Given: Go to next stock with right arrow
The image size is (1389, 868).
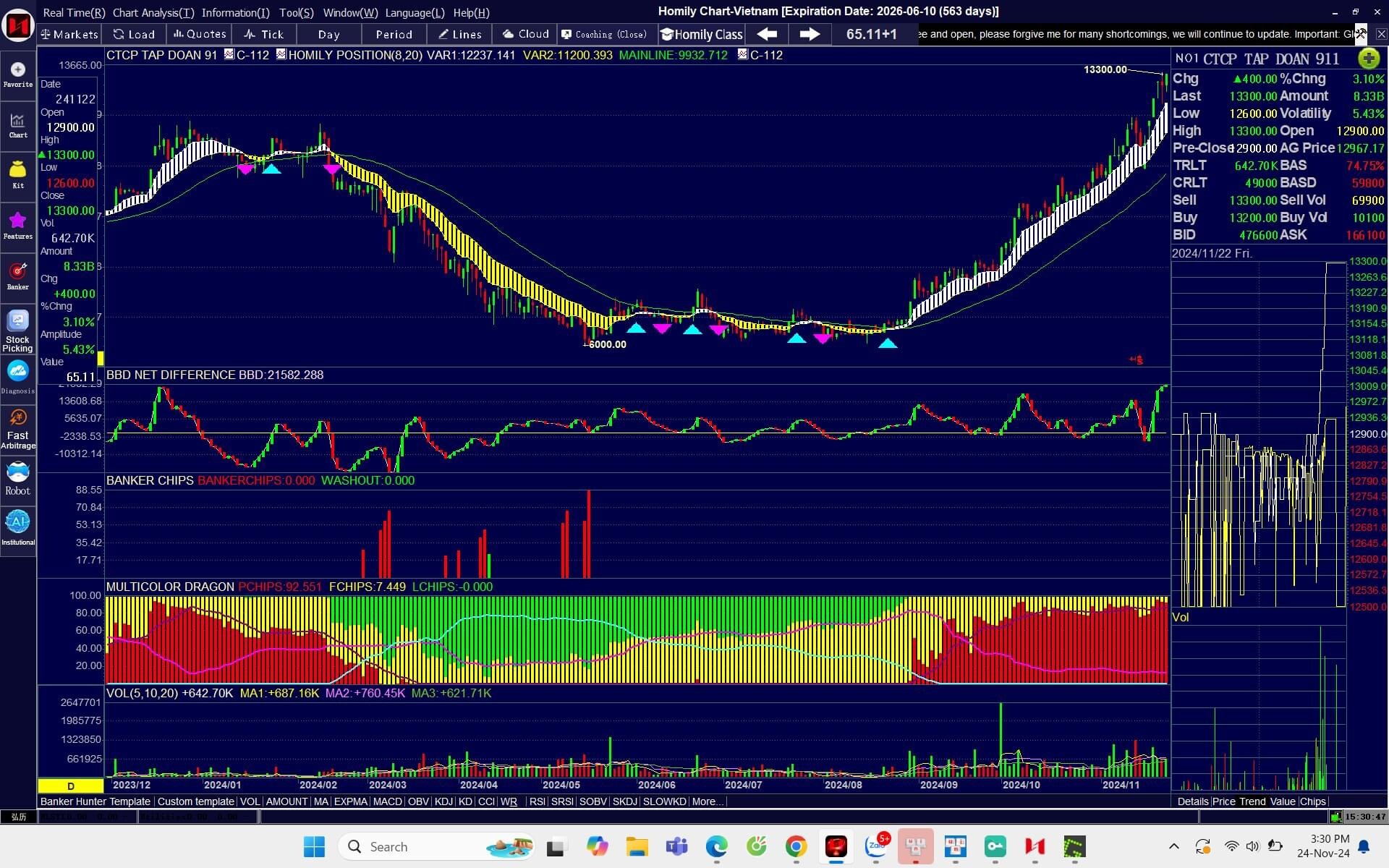Looking at the screenshot, I should 810,34.
